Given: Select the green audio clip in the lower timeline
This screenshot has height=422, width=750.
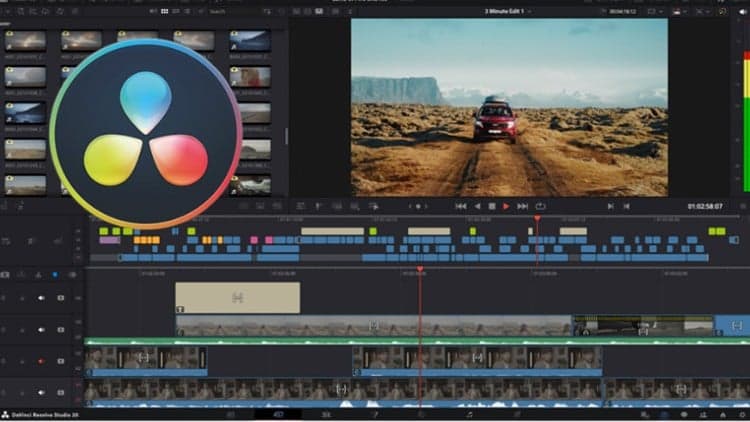Looking at the screenshot, I should [x=417, y=341].
